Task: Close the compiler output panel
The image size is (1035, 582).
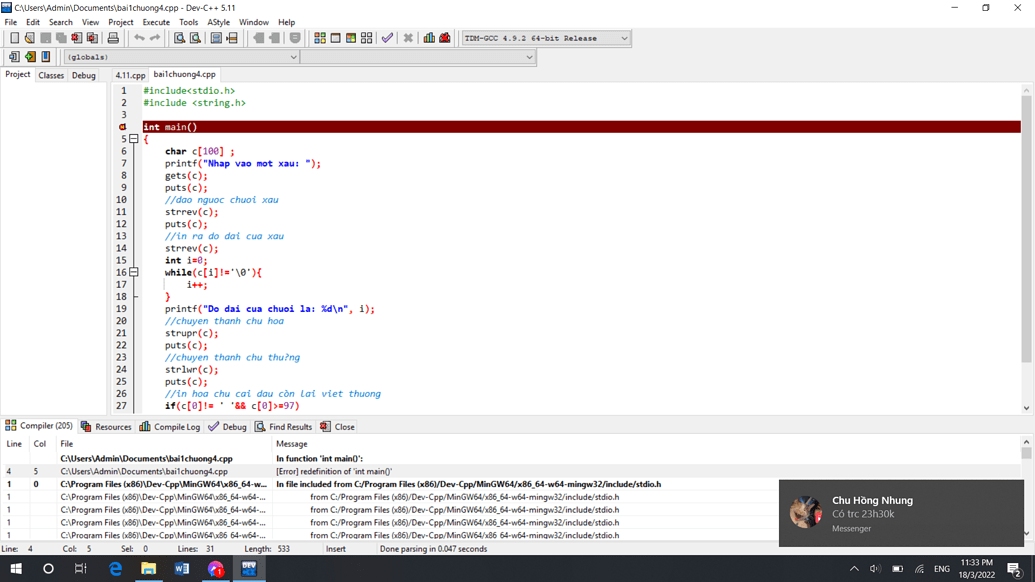Action: click(x=338, y=426)
